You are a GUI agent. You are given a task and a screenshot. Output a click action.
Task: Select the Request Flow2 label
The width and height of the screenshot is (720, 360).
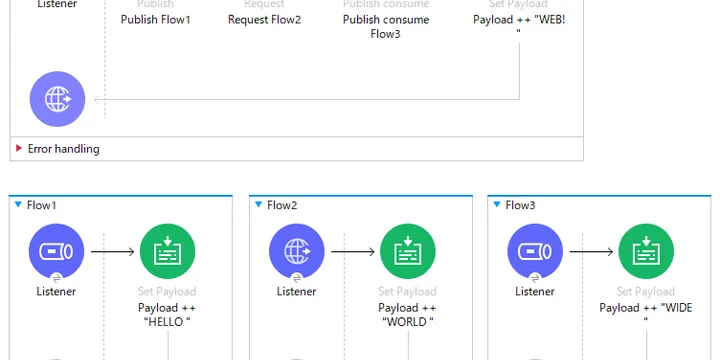click(264, 20)
